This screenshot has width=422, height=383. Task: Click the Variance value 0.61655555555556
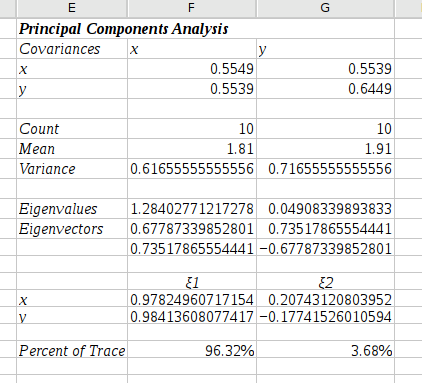192,169
